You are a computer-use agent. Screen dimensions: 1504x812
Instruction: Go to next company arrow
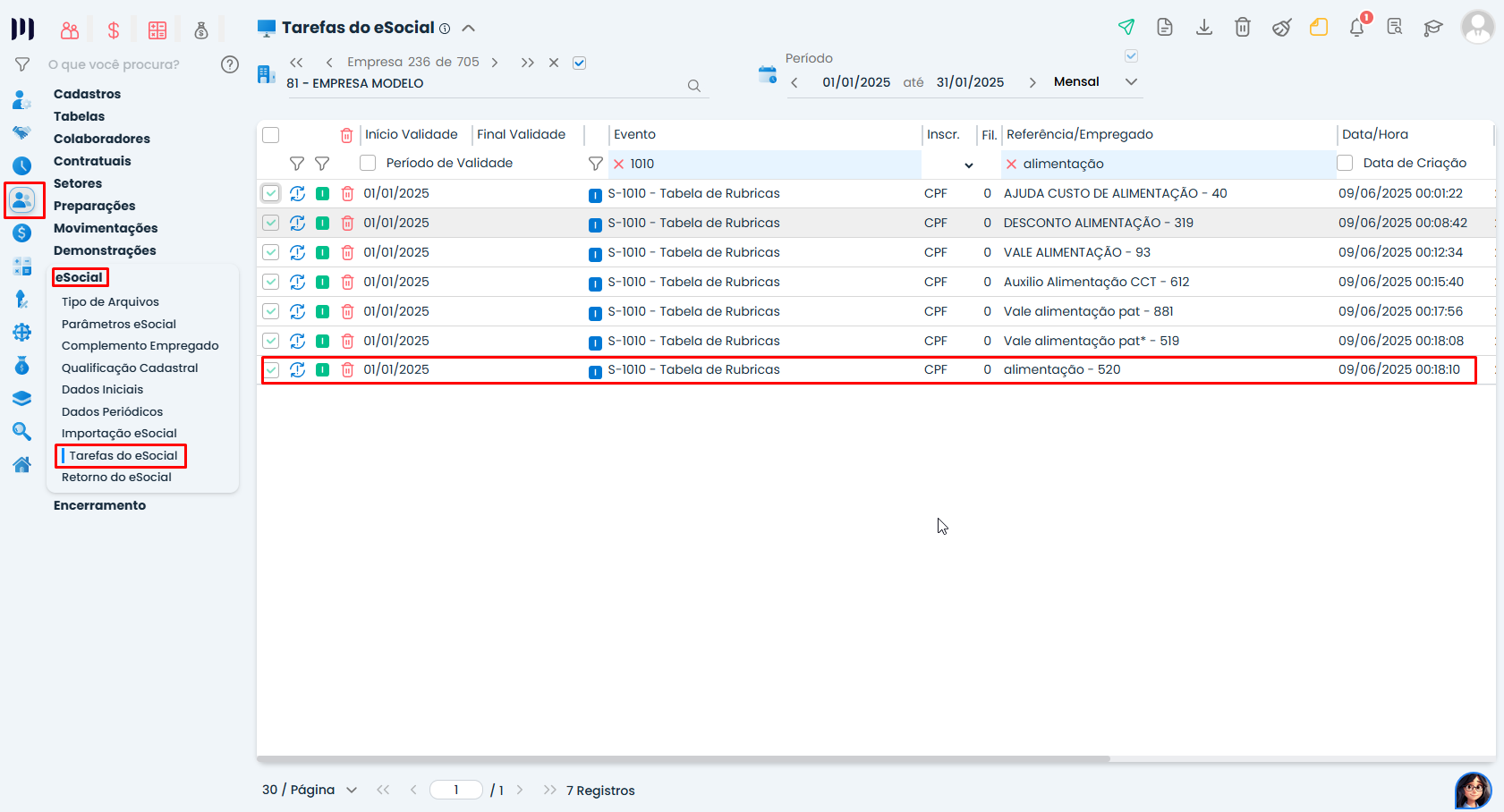coord(495,63)
